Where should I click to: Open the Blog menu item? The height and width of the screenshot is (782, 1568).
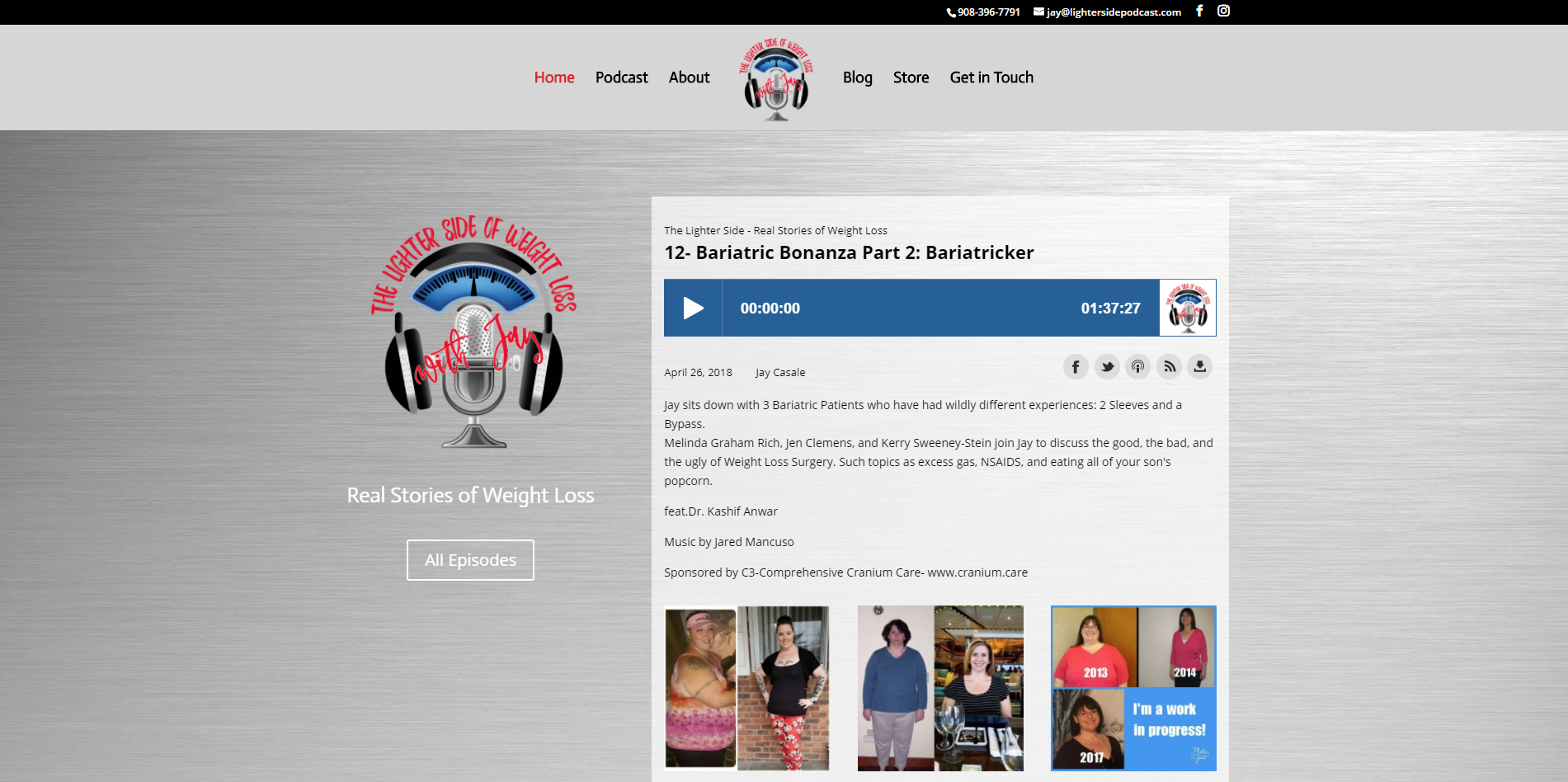[858, 78]
